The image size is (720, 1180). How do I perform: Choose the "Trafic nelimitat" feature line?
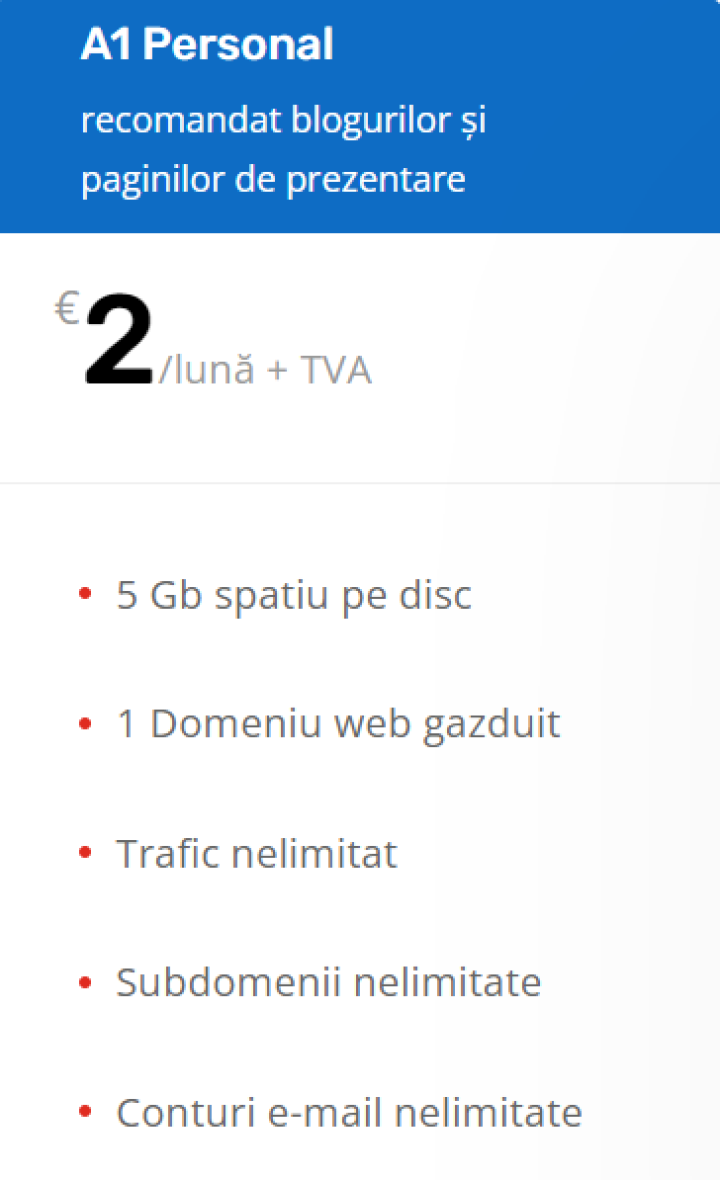[257, 854]
